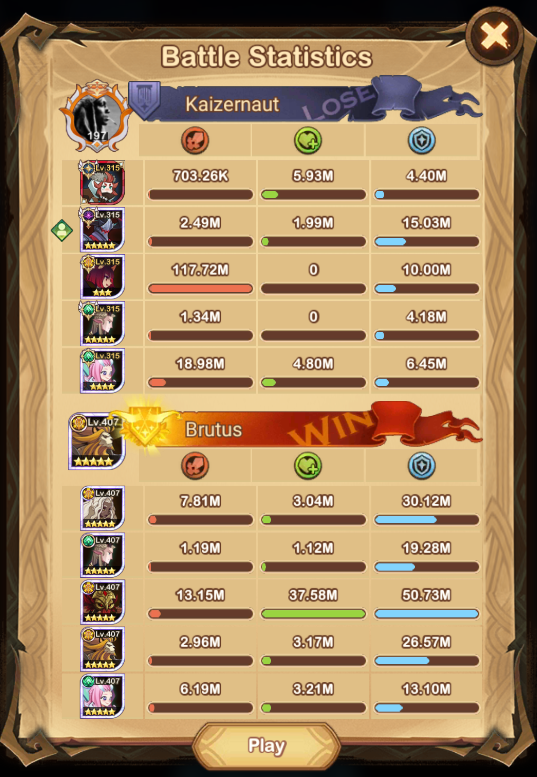This screenshot has height=777, width=537.
Task: Tap the golden winner crest beside Brutus
Action: click(146, 426)
